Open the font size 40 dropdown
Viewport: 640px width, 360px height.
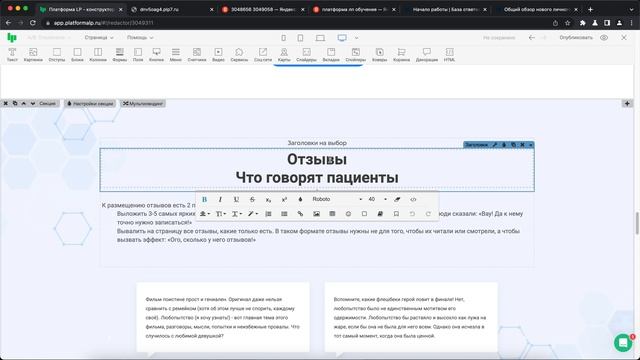[377, 199]
